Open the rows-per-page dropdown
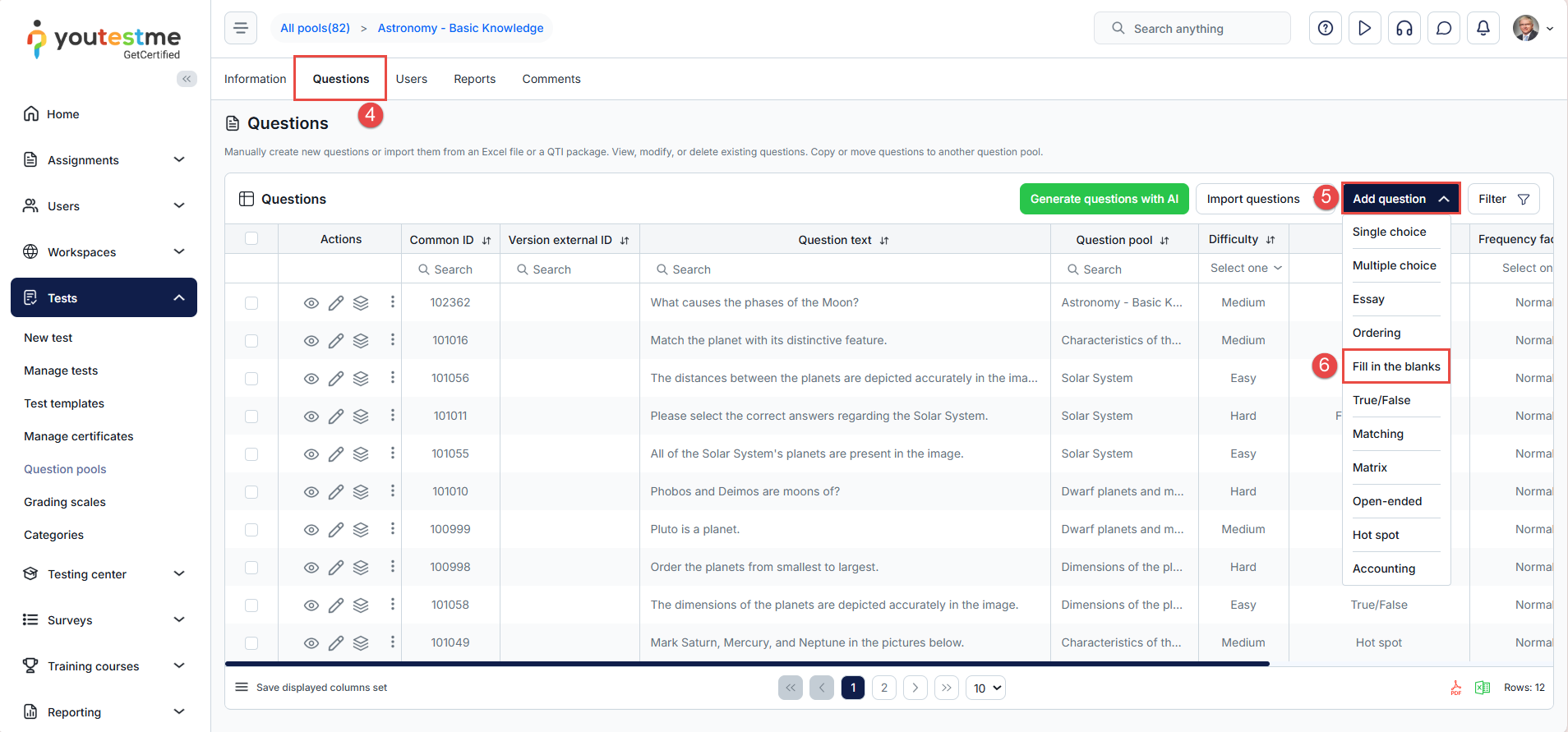Image resolution: width=1568 pixels, height=732 pixels. tap(985, 688)
